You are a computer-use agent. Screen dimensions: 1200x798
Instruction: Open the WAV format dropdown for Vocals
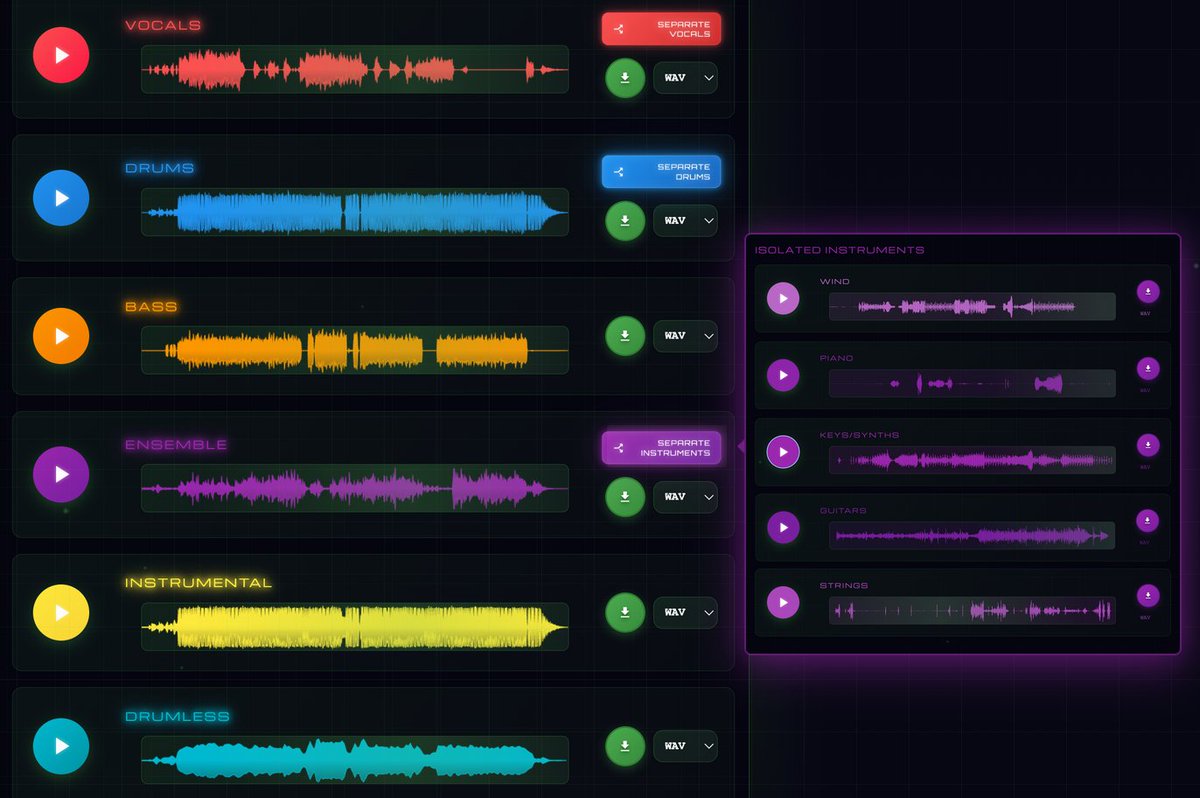(685, 78)
